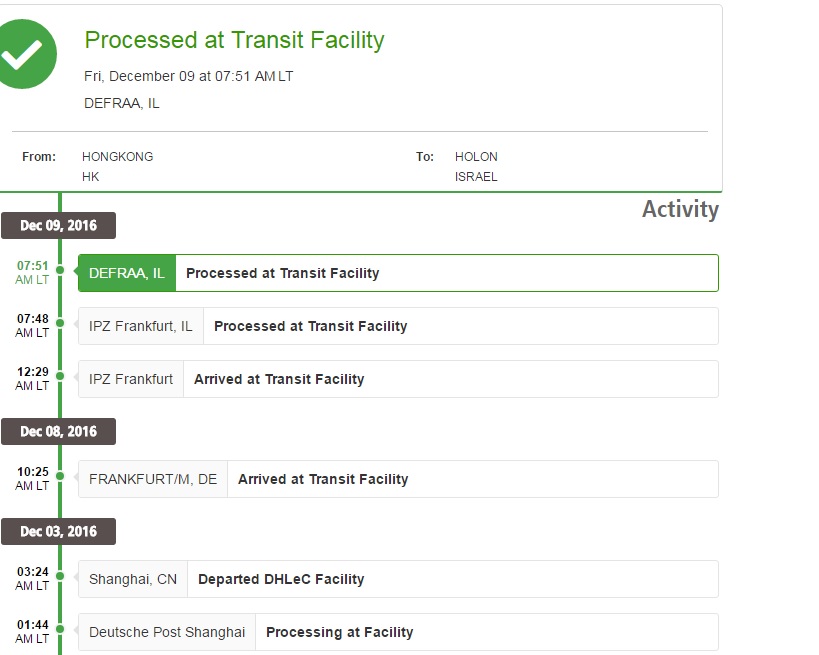Open the Departed DHLeC Facility entry
Viewport: 819px width, 655px height.
[281, 579]
